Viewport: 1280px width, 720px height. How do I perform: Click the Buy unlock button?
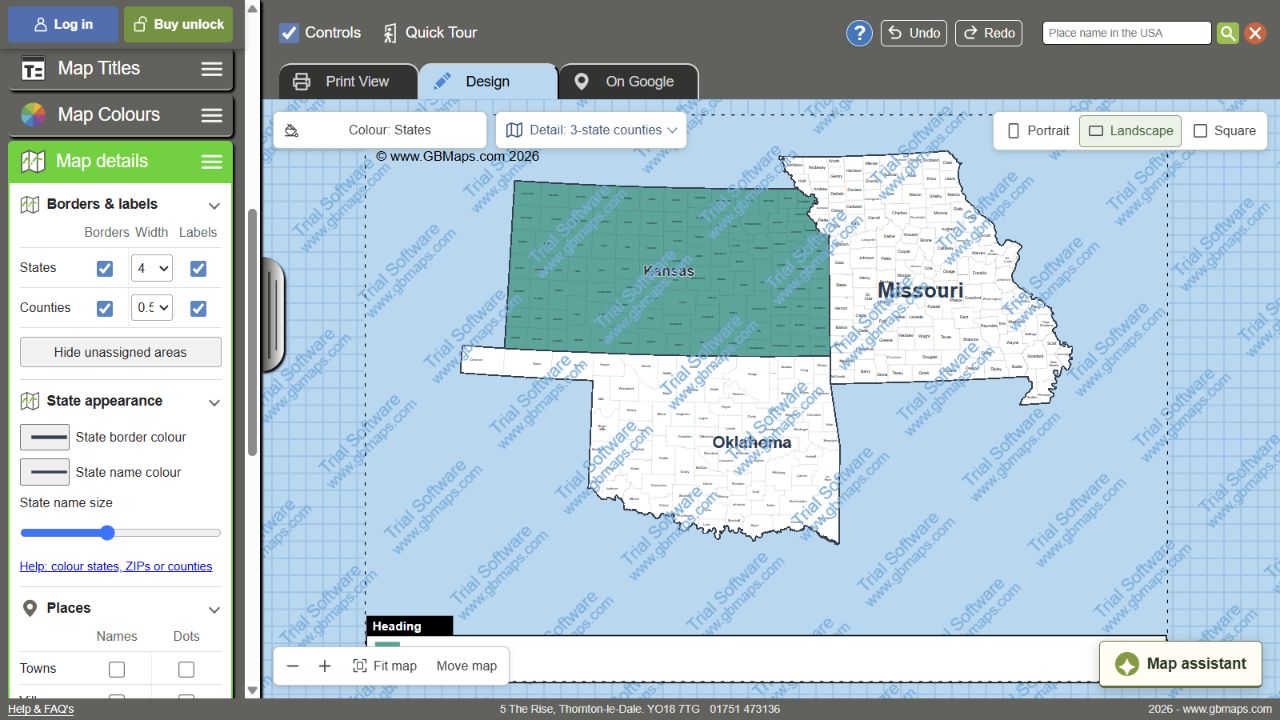point(178,24)
